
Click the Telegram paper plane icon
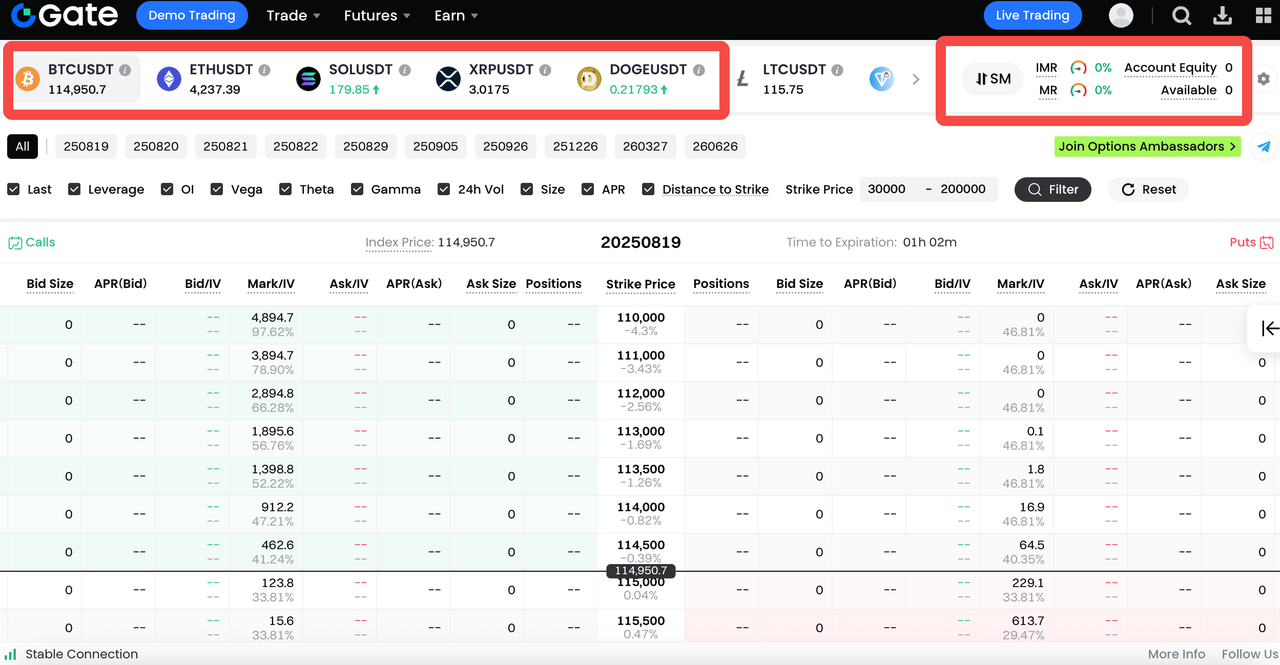click(x=1264, y=147)
